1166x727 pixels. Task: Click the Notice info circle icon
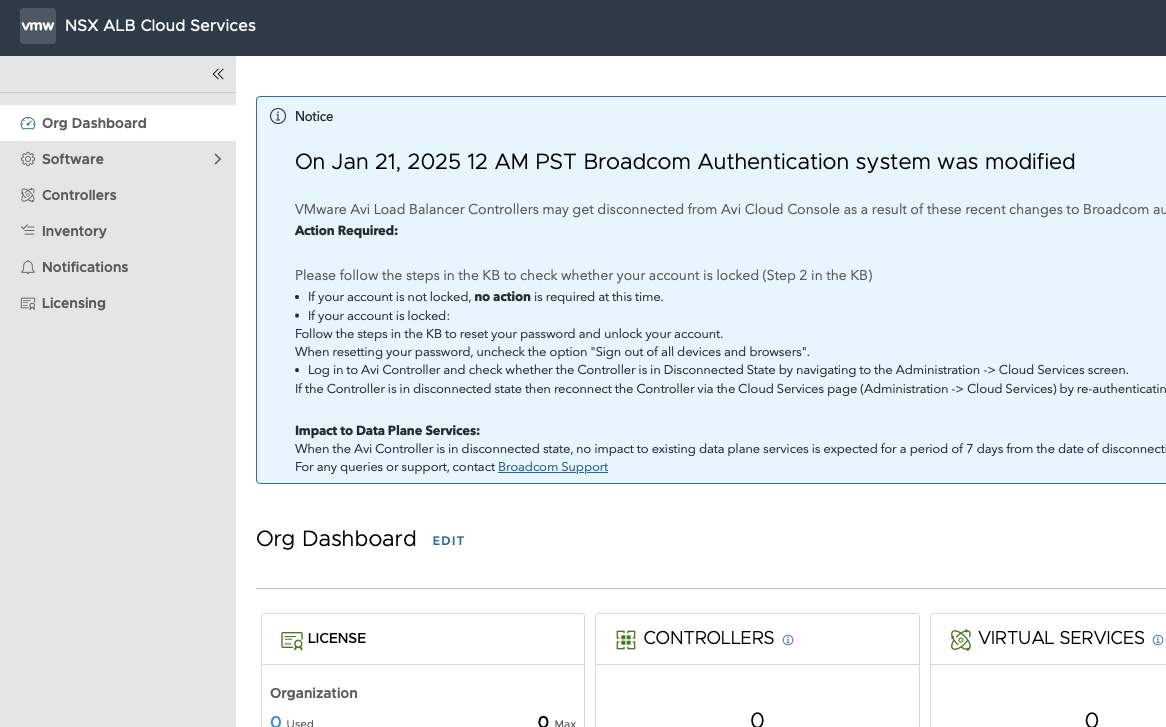click(x=277, y=117)
